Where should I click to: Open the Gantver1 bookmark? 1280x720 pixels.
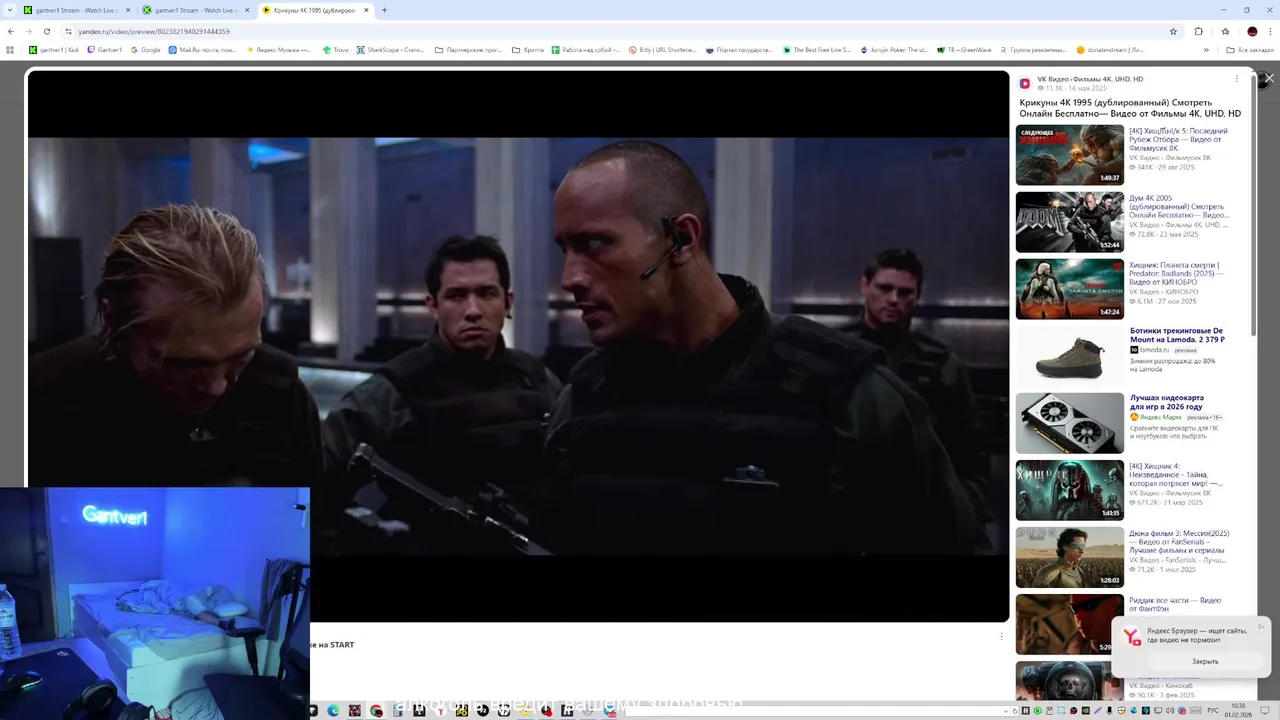tap(105, 49)
